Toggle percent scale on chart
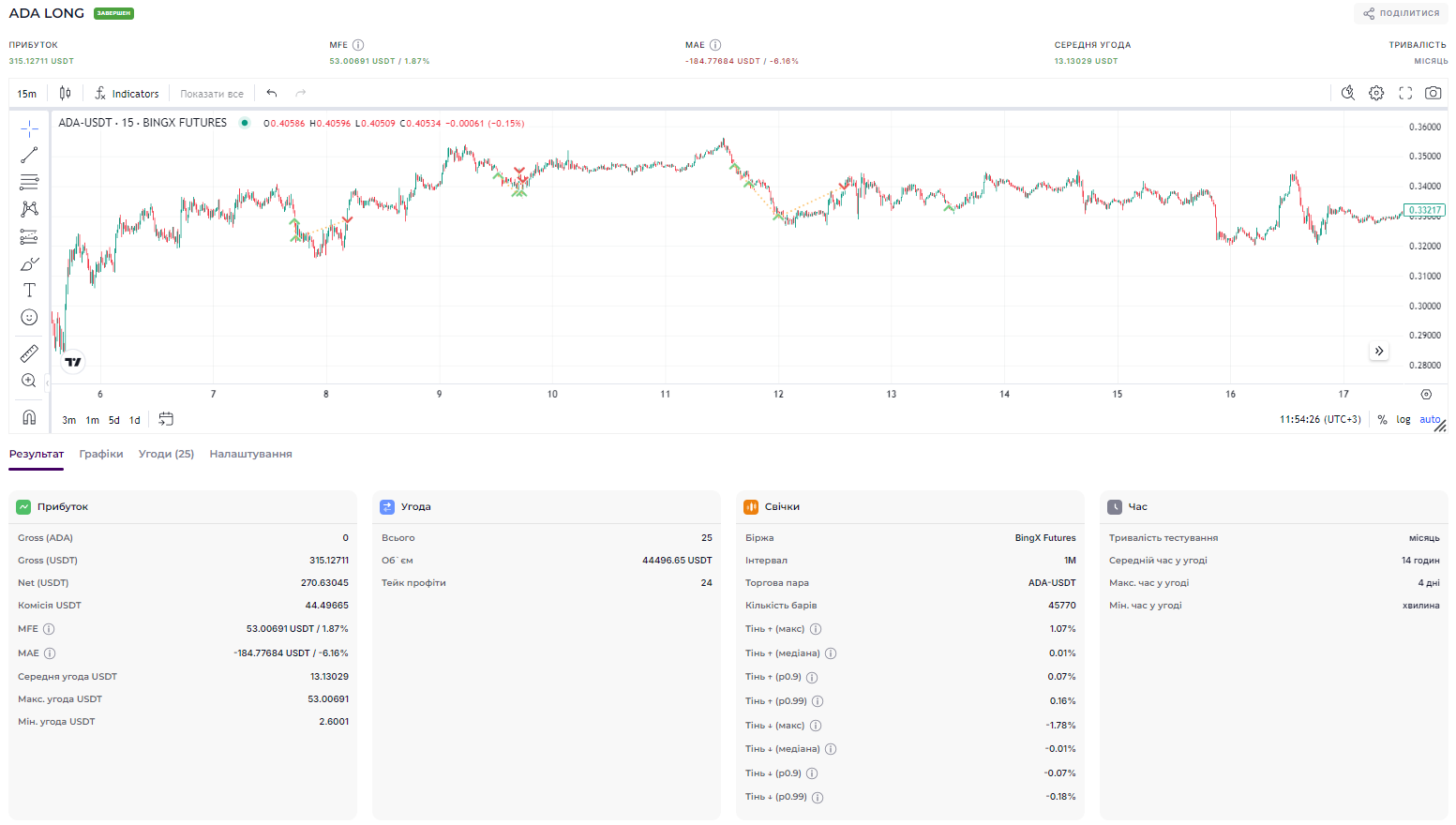The height and width of the screenshot is (825, 1456). click(1382, 420)
